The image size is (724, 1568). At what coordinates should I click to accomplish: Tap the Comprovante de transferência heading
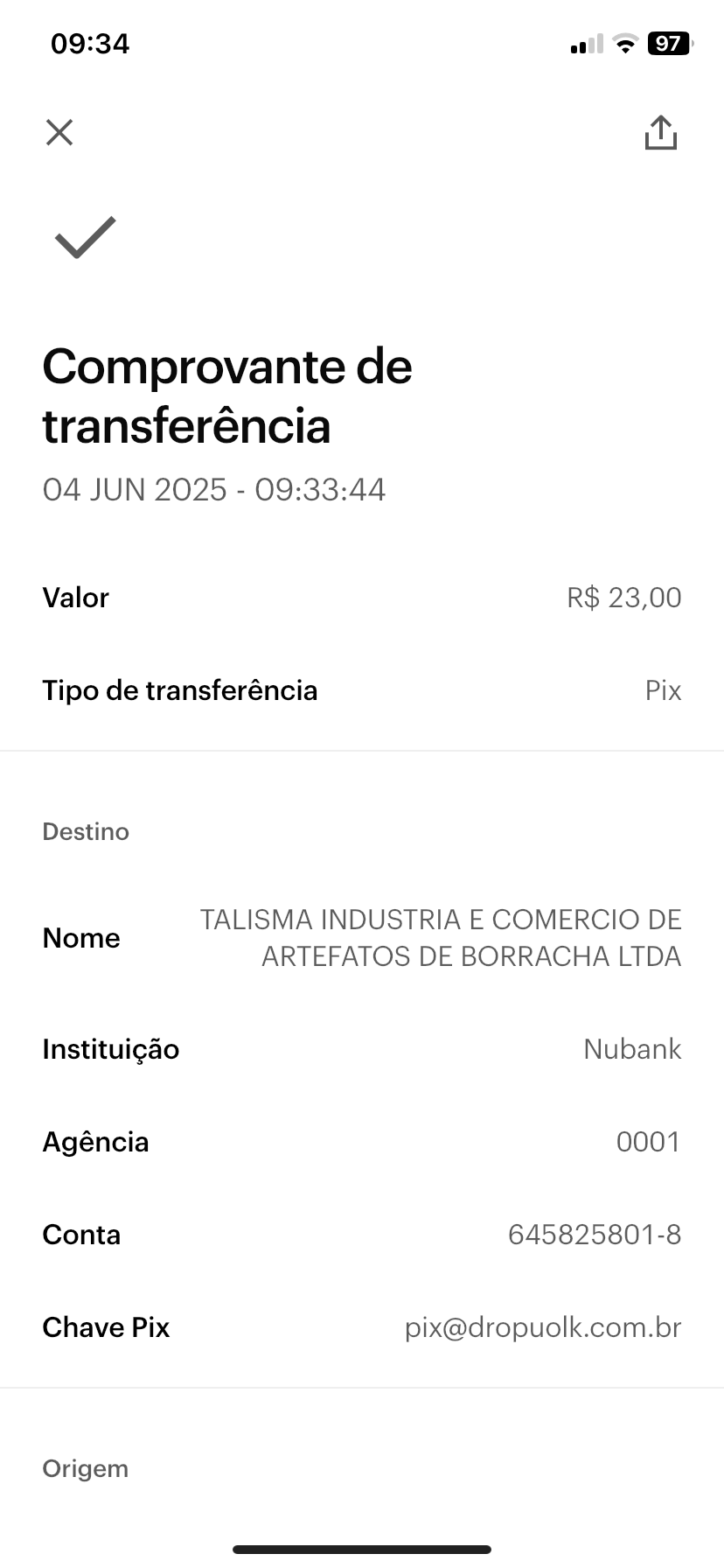pyautogui.click(x=227, y=395)
